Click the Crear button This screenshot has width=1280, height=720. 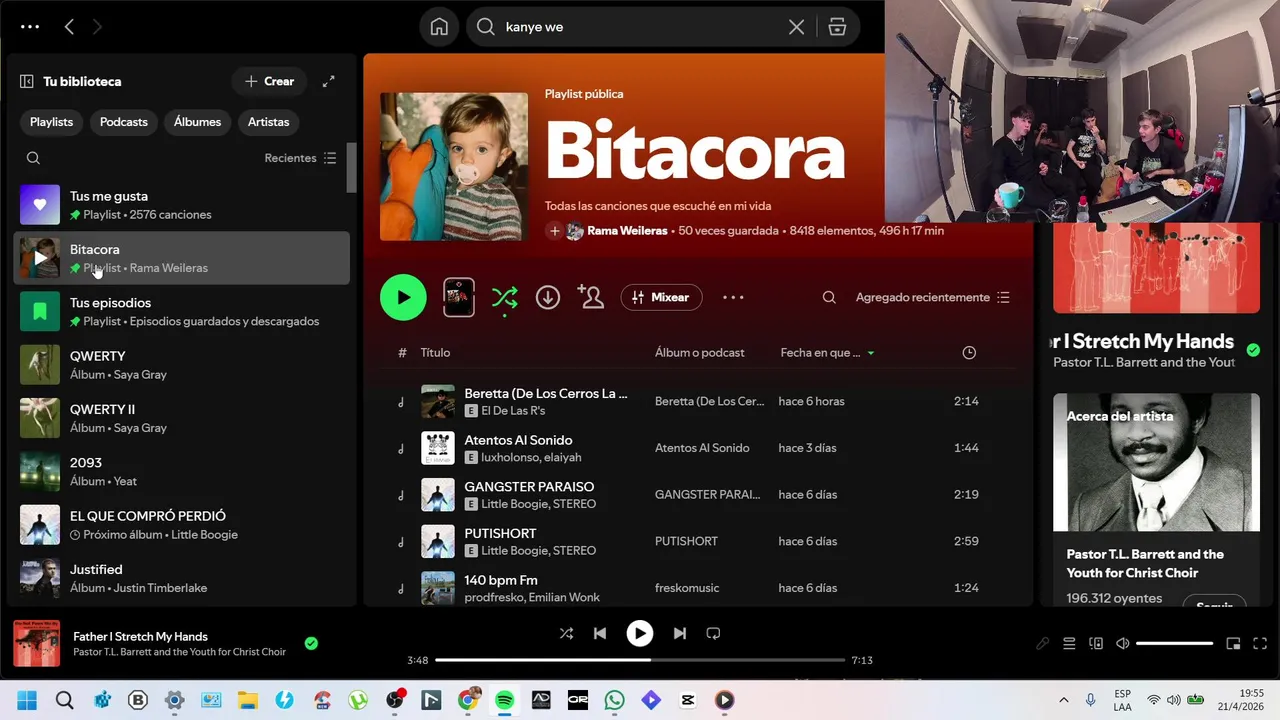[269, 82]
